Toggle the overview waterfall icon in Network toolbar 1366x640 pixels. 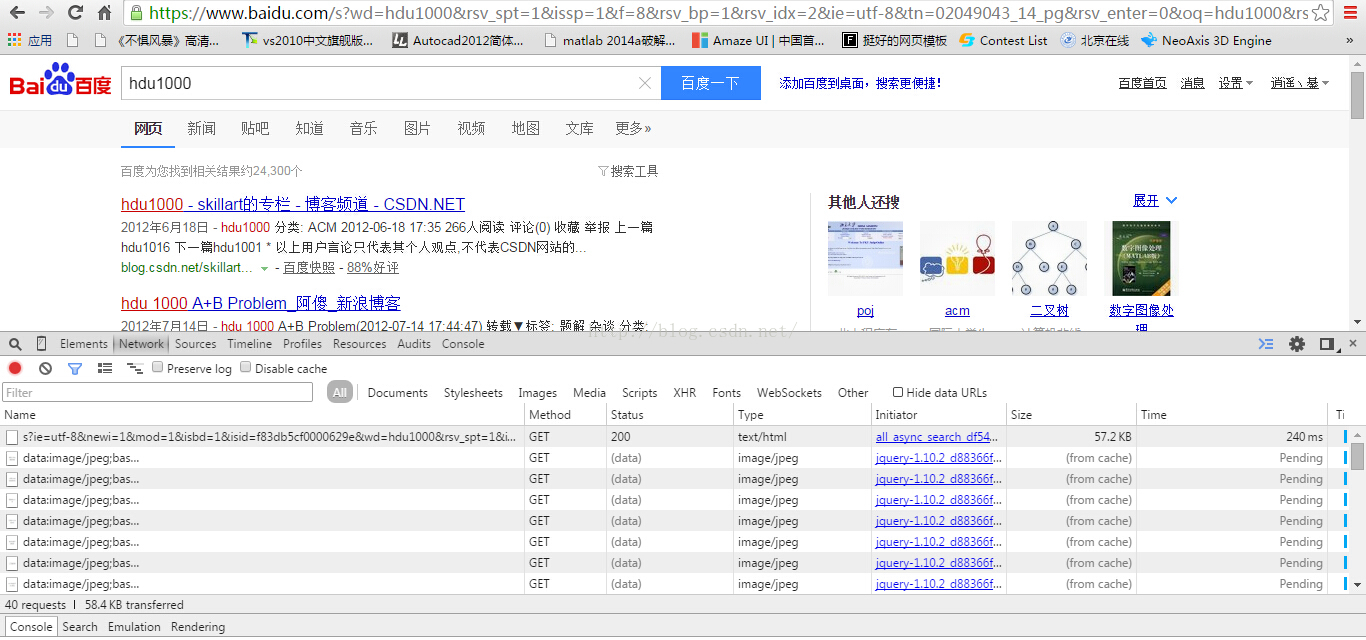135,369
